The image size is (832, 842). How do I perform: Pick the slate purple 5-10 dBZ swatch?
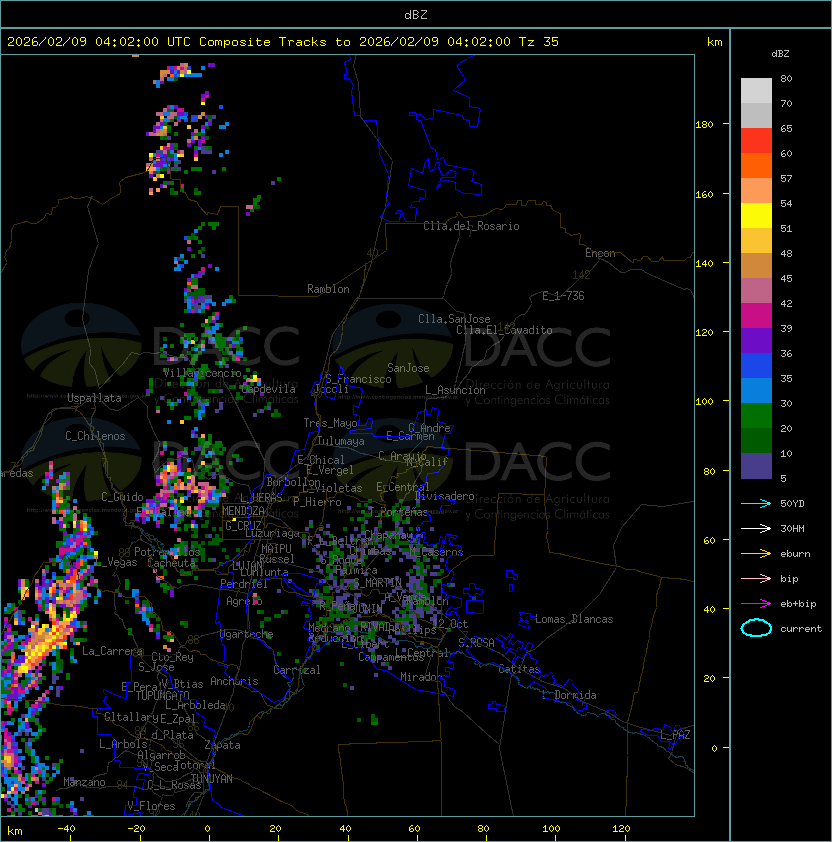756,465
